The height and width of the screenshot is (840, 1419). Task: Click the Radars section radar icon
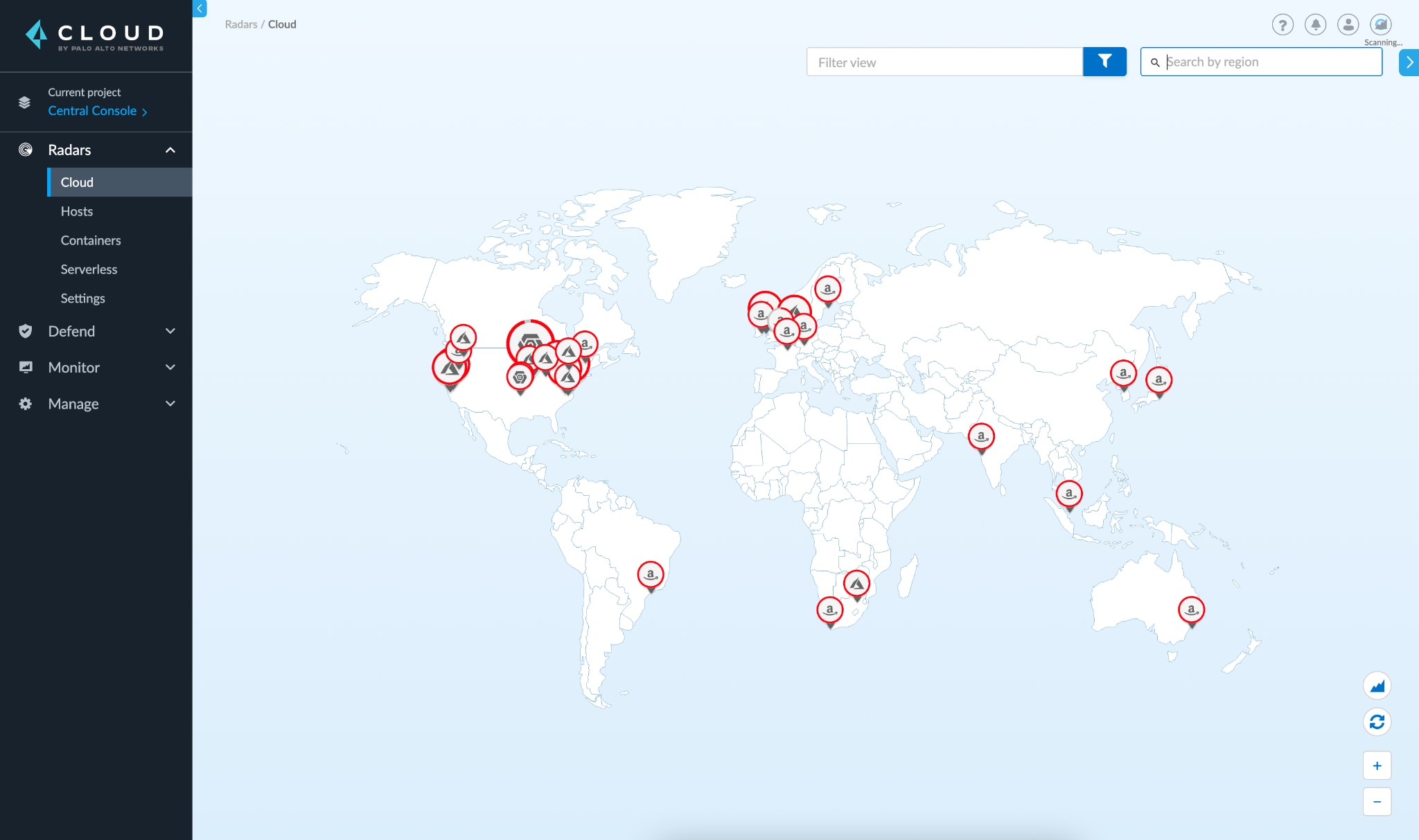click(25, 150)
